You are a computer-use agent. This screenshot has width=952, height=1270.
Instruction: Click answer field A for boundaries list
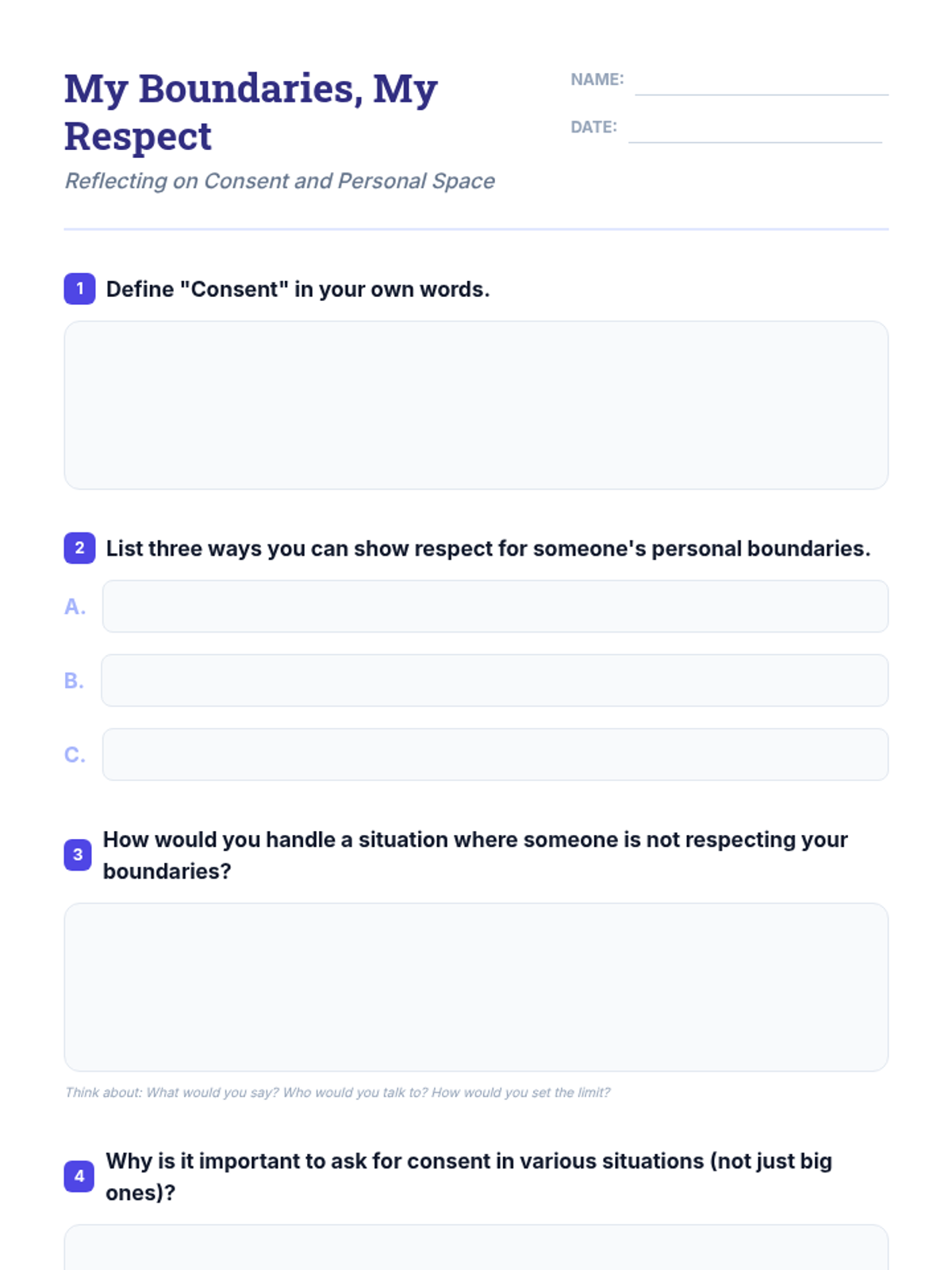pyautogui.click(x=495, y=606)
